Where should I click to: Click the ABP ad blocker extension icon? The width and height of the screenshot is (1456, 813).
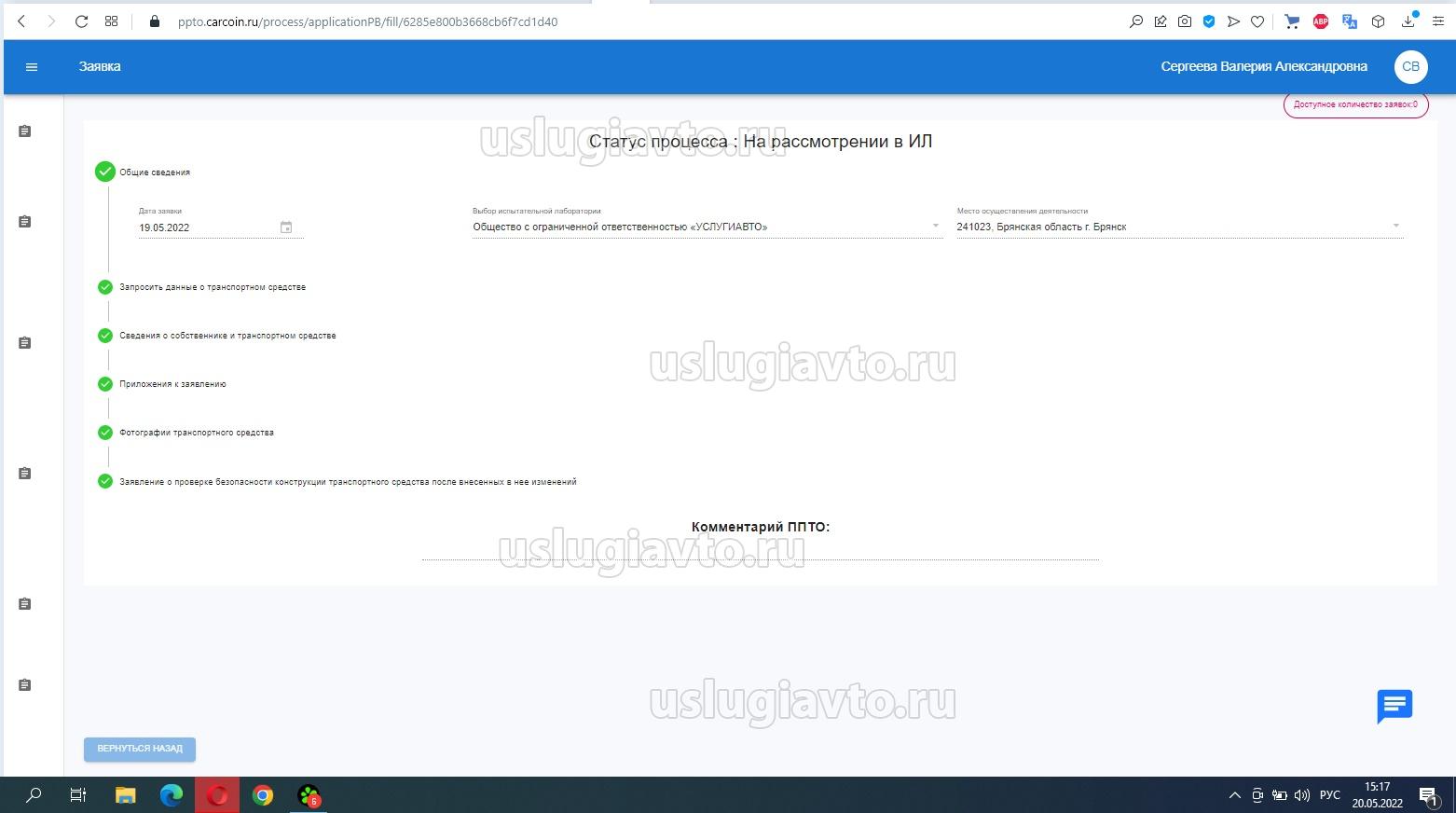point(1320,21)
